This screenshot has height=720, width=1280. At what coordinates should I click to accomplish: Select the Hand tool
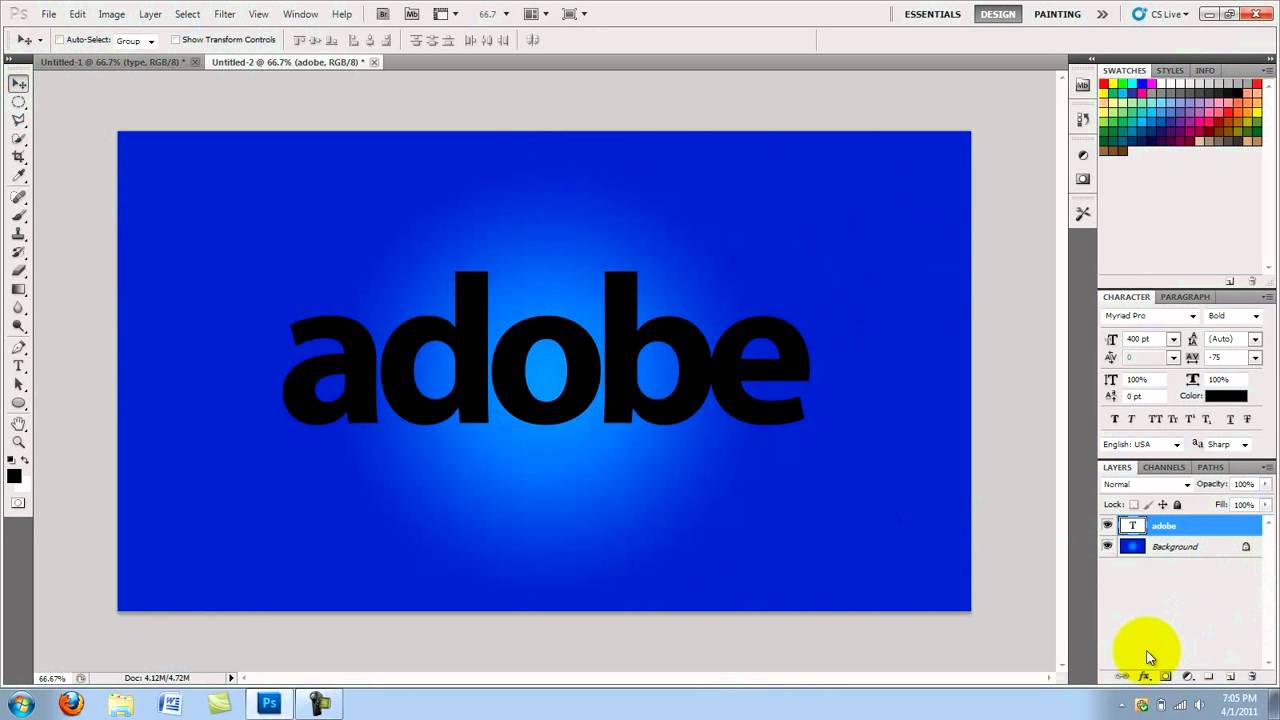pyautogui.click(x=19, y=423)
